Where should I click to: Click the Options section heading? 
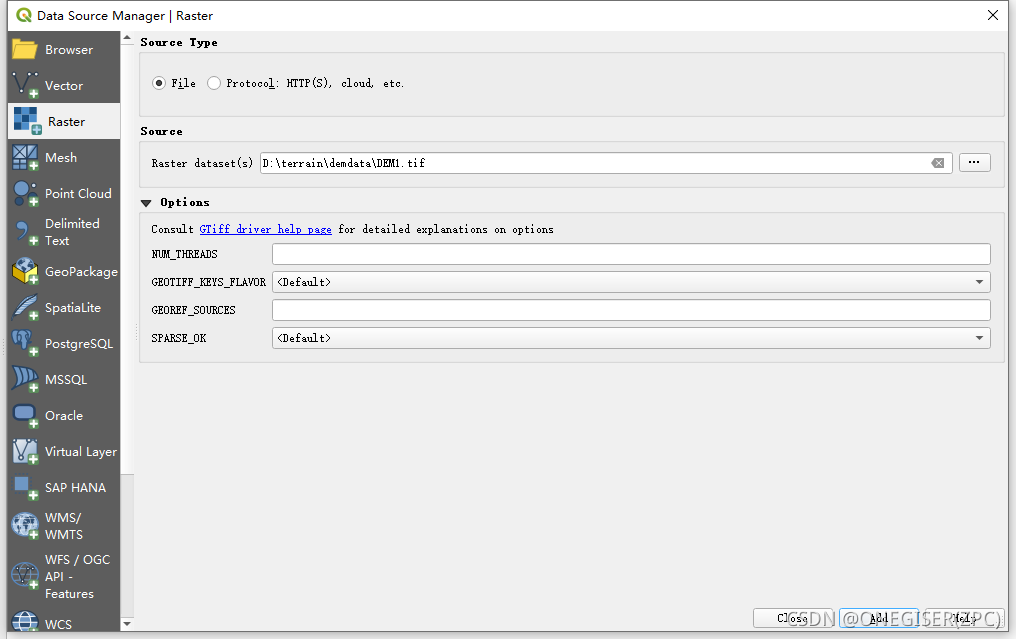pyautogui.click(x=185, y=202)
